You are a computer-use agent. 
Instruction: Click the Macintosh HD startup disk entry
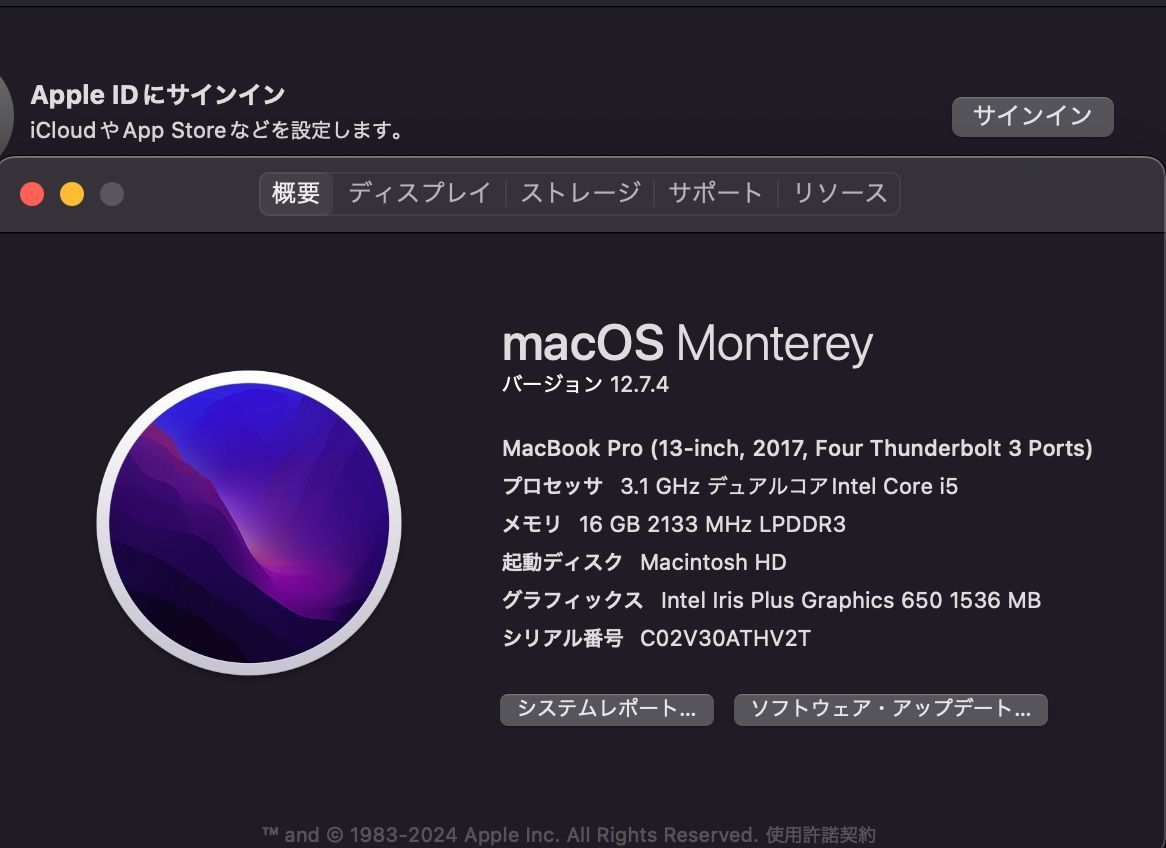click(x=713, y=562)
